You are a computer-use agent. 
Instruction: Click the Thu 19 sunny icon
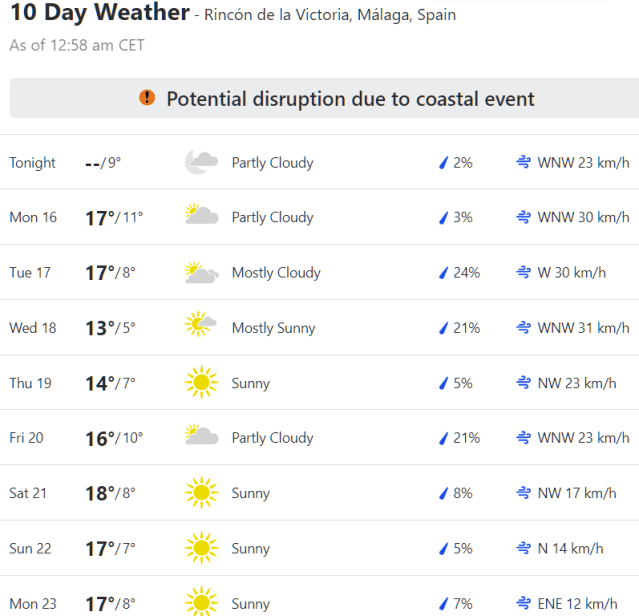click(202, 382)
